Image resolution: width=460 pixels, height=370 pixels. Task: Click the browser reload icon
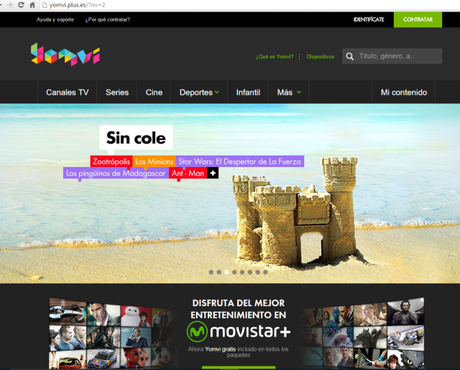[21, 5]
